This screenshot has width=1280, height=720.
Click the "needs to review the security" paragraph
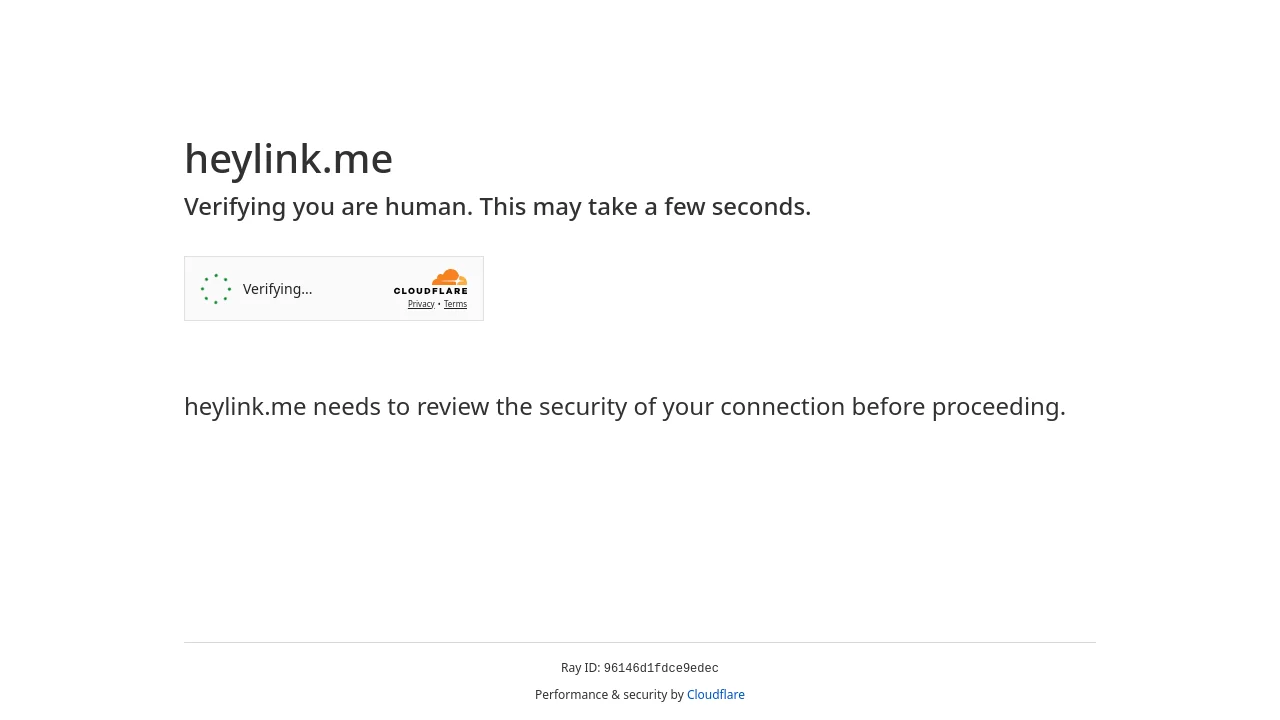(x=625, y=407)
